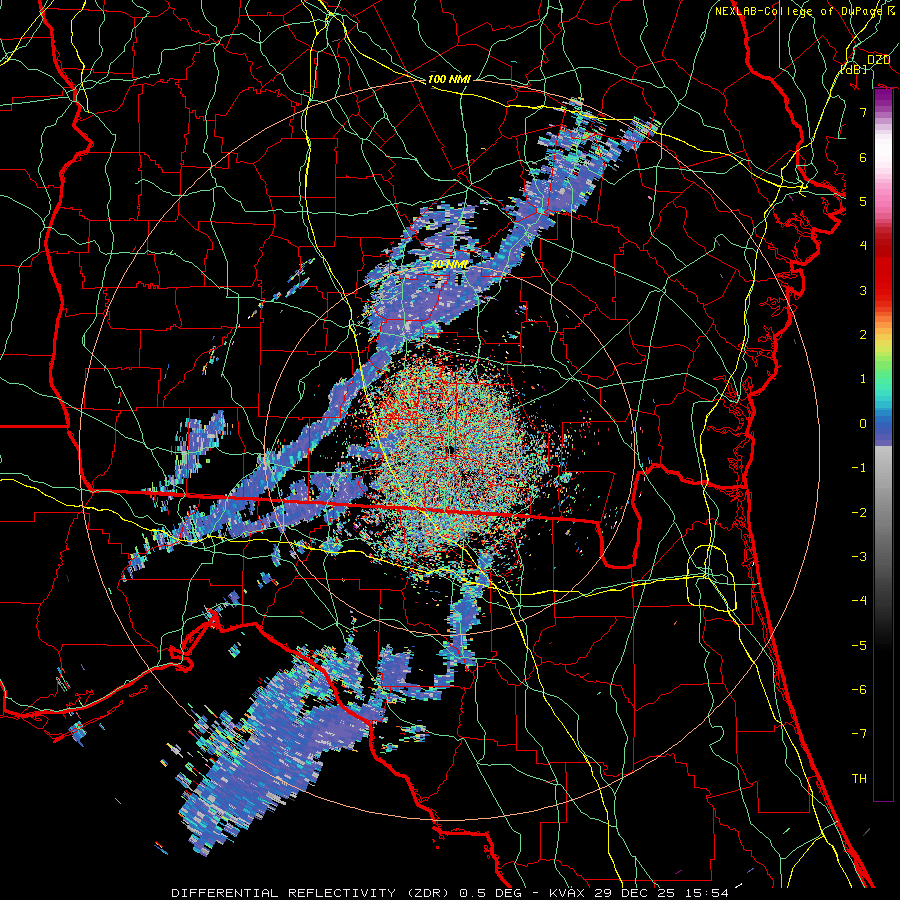
Task: Click the 100 NMI range ring label
Action: point(449,79)
